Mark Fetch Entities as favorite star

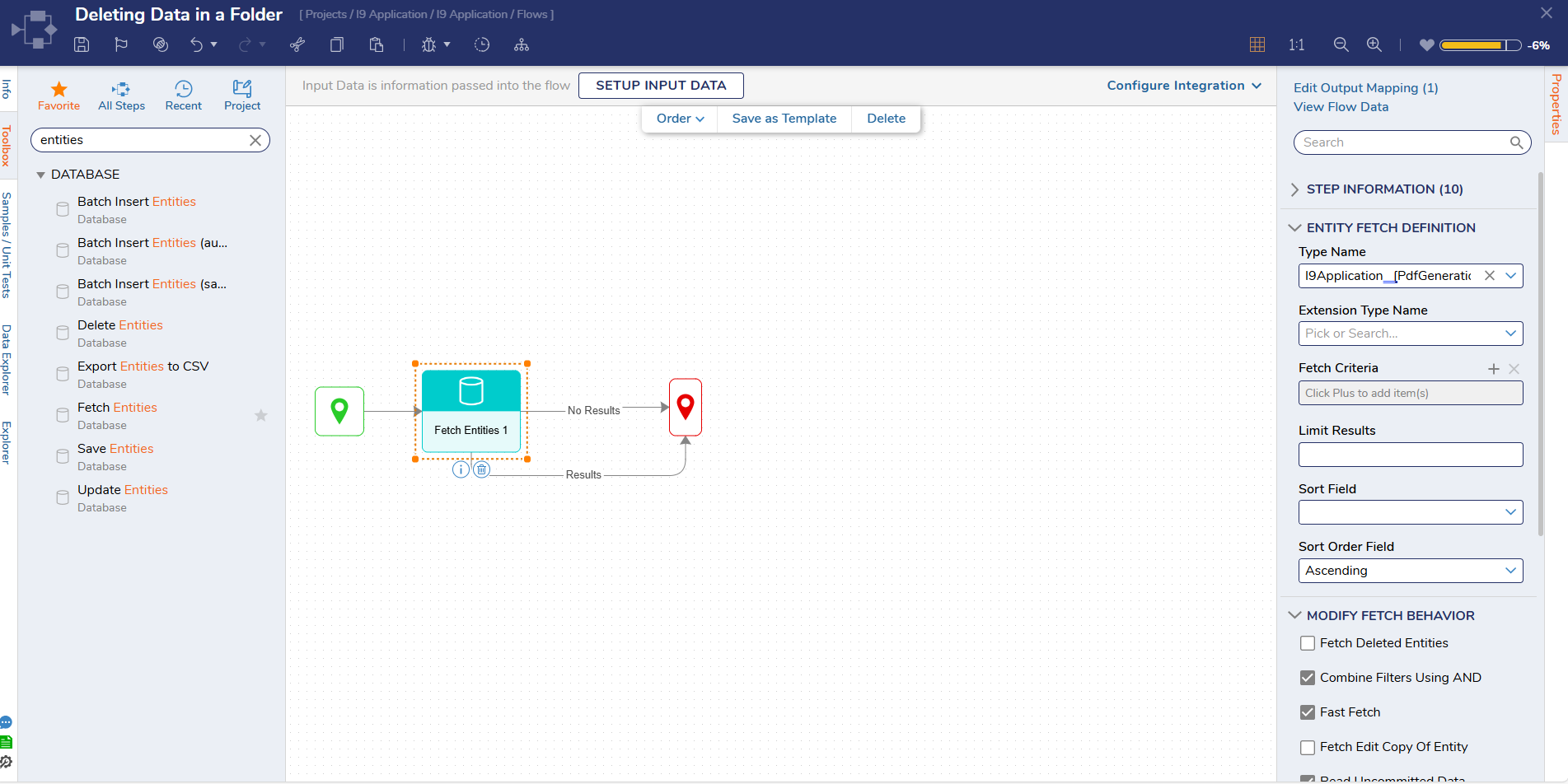[261, 416]
